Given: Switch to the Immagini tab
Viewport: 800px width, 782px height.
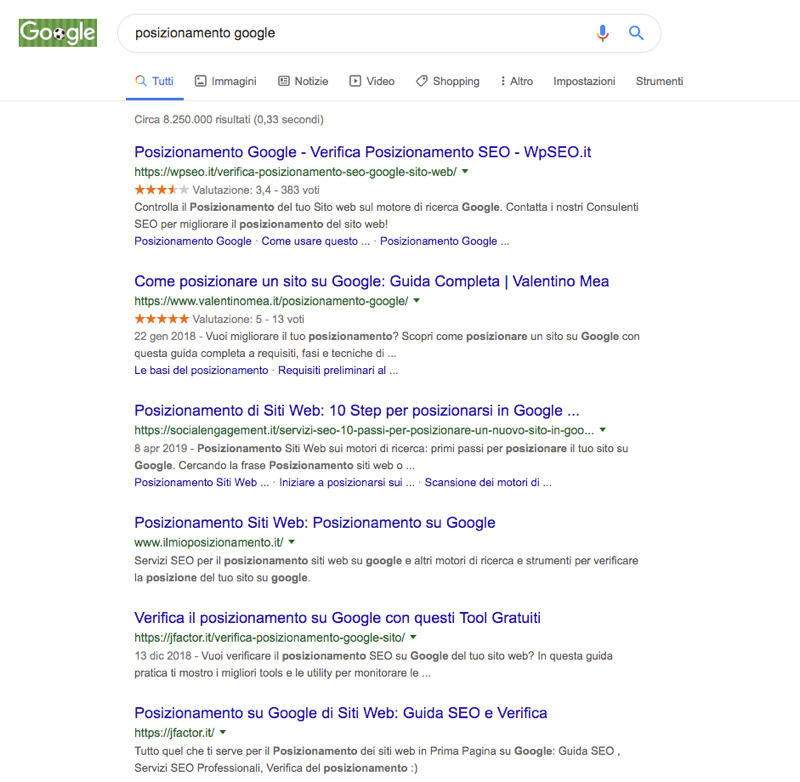Looking at the screenshot, I should [x=226, y=81].
